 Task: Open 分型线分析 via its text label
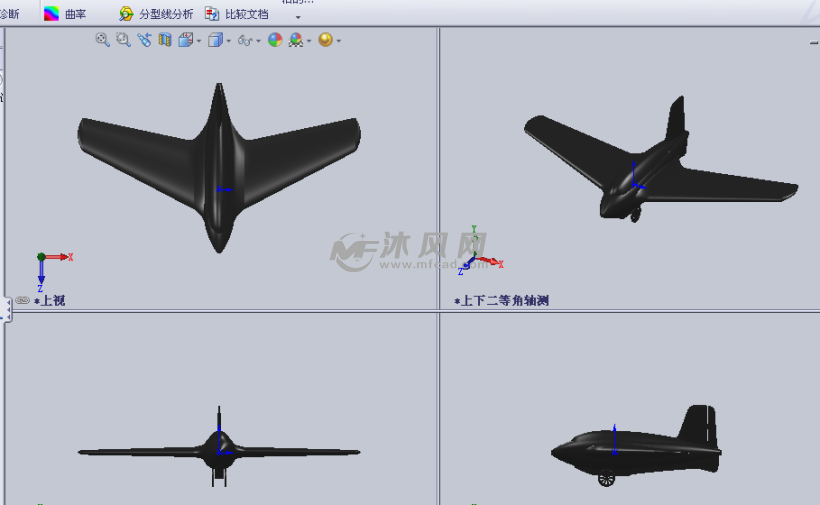coord(166,14)
